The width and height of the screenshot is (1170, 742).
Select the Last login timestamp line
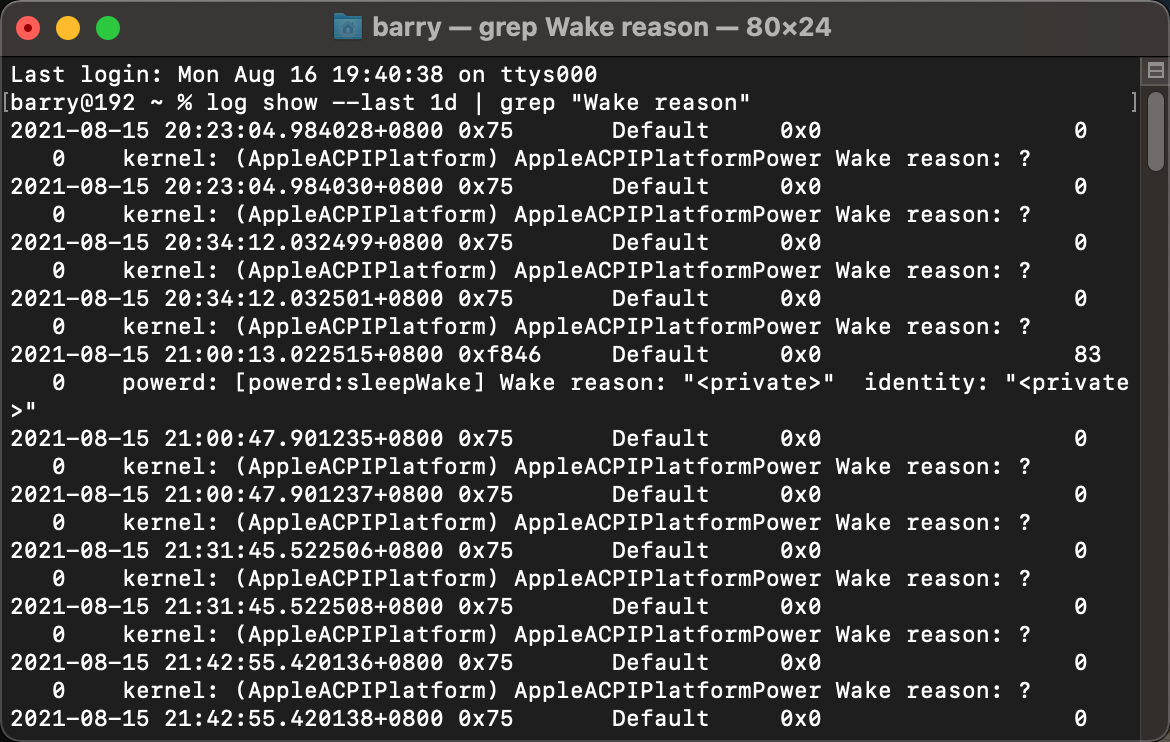[300, 74]
